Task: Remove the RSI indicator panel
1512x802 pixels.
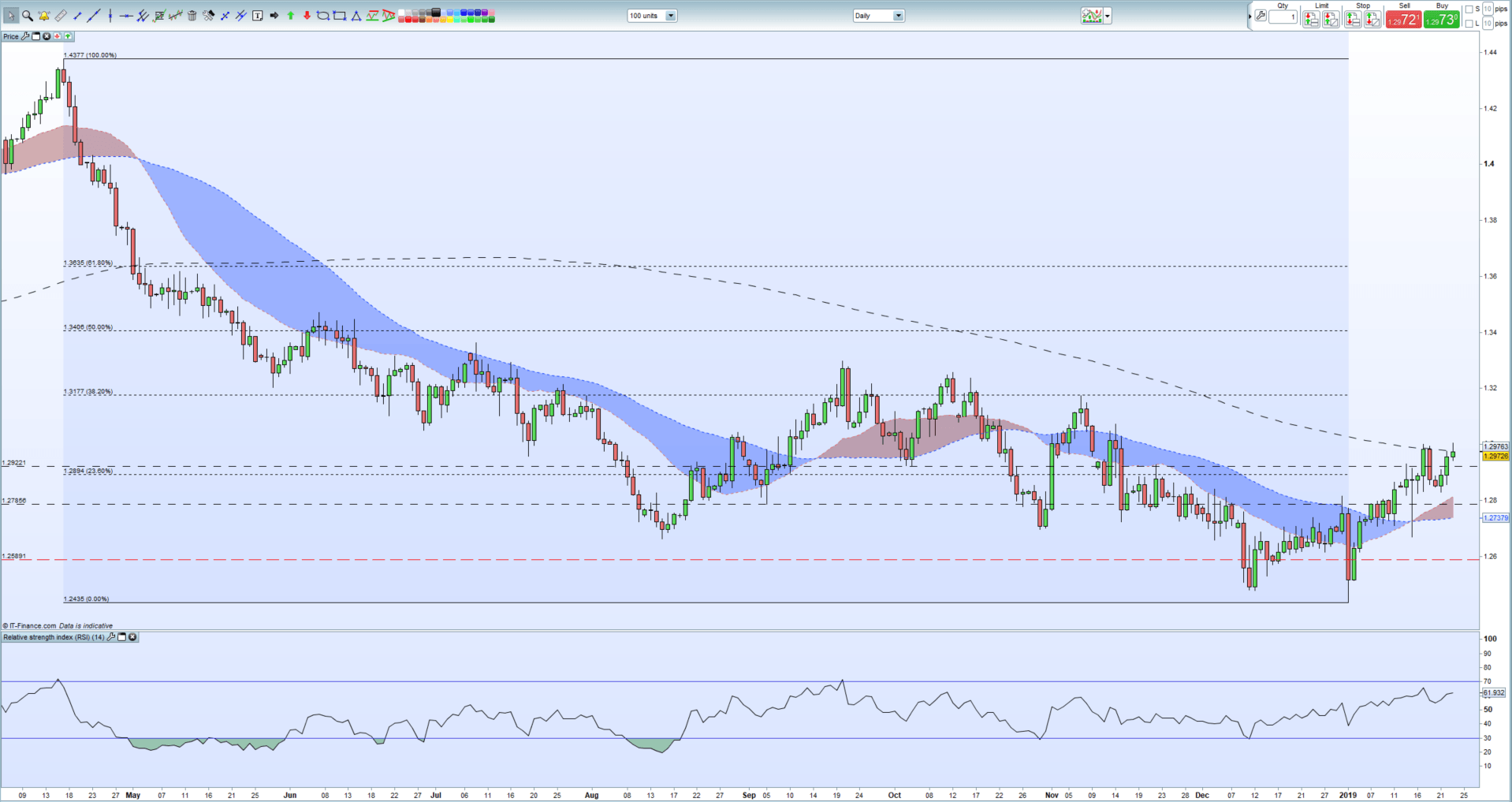Action: click(132, 637)
